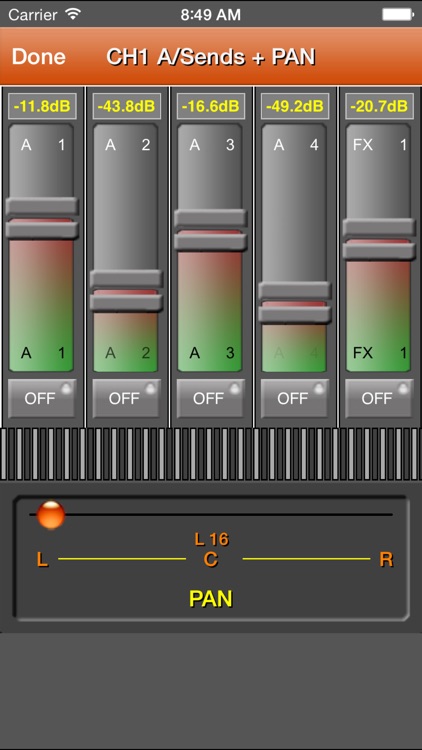Select the -20.7dB level readout

click(379, 106)
